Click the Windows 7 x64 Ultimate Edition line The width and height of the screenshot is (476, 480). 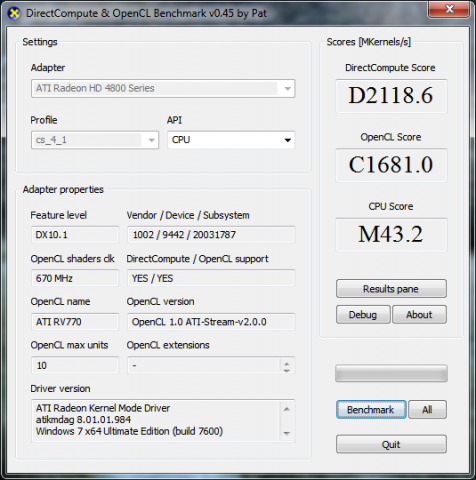click(129, 431)
